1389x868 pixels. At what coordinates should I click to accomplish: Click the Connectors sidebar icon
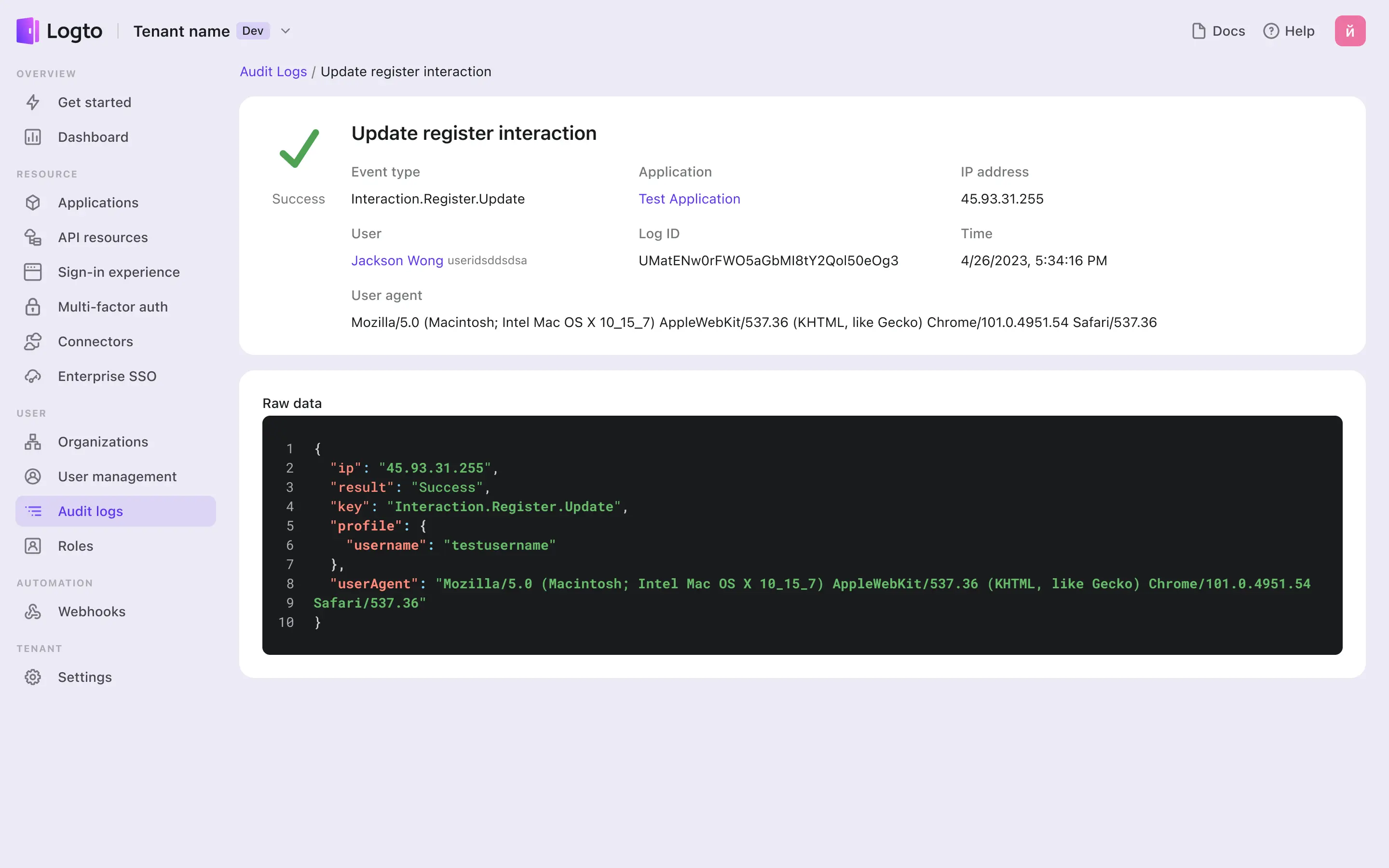click(33, 341)
